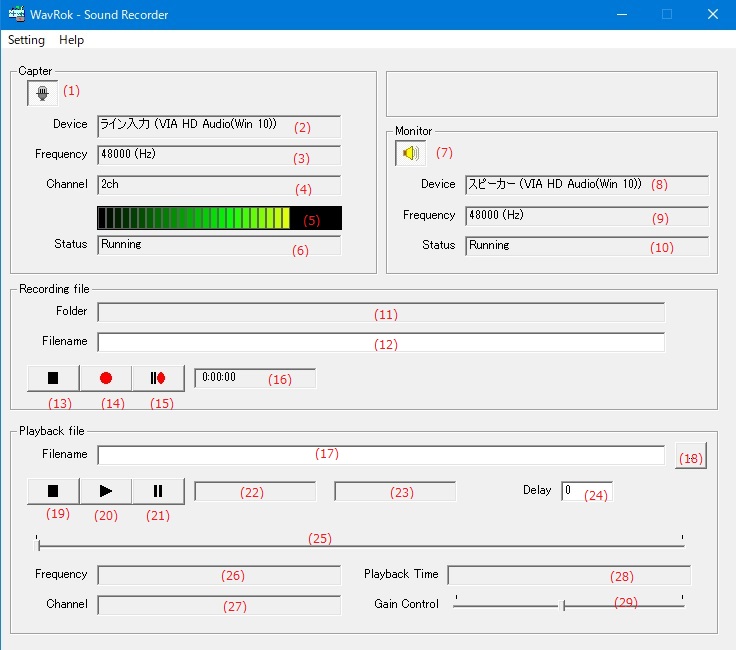Close the WavRok window
Screen dimensions: 736x650
[x=713, y=15]
